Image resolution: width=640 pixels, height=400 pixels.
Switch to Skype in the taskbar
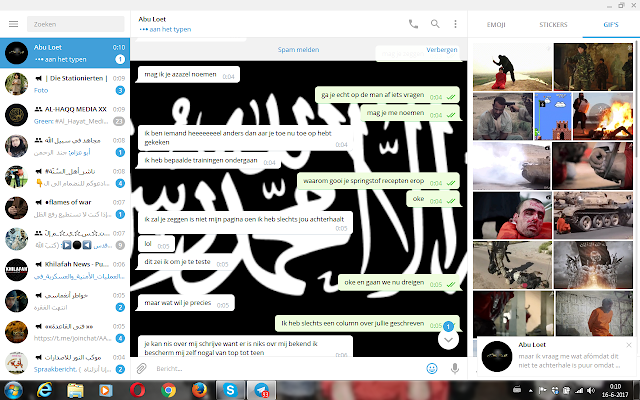point(230,390)
